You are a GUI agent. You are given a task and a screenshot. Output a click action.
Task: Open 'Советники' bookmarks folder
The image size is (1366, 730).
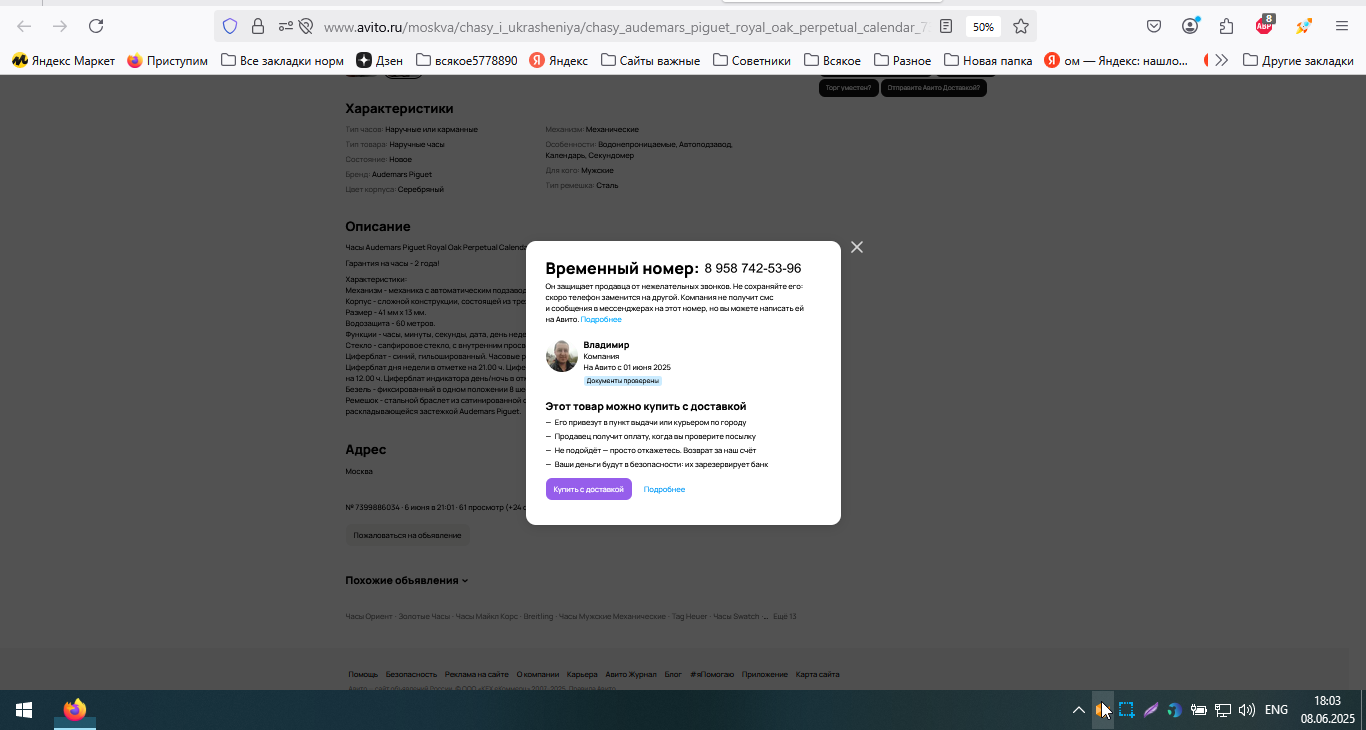(x=752, y=61)
